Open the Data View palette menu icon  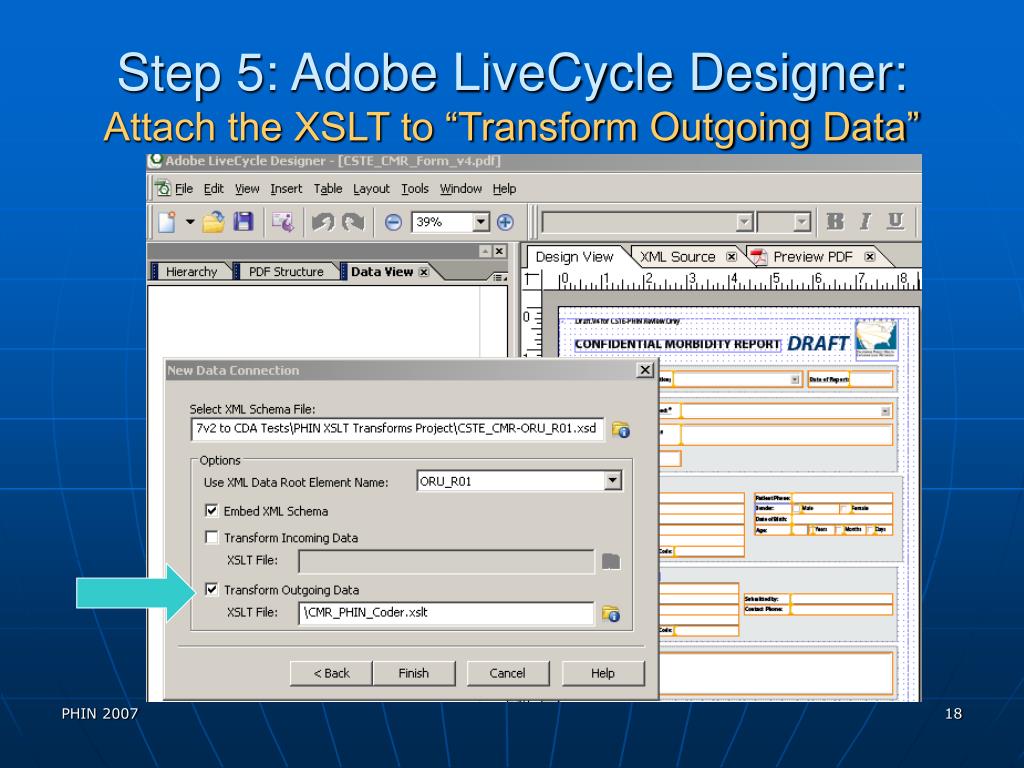(x=499, y=278)
